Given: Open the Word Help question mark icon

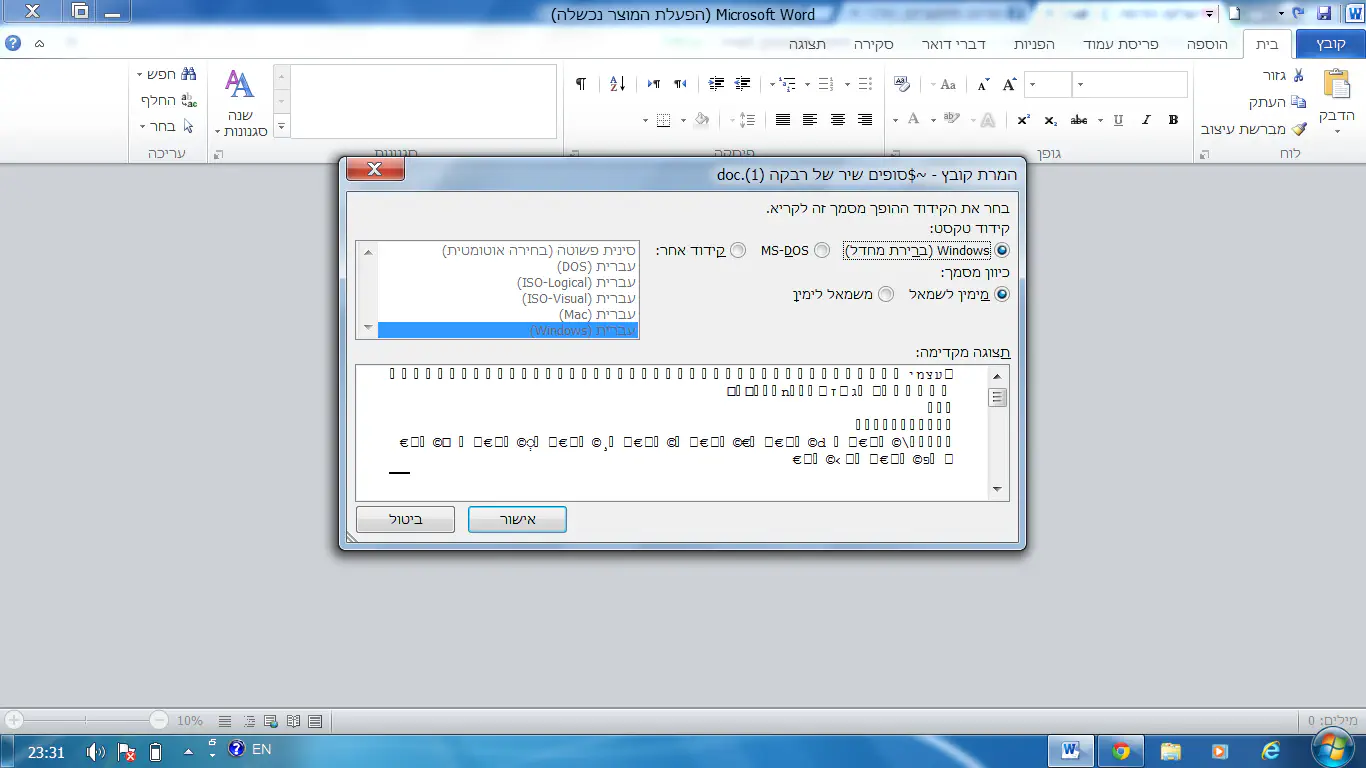Looking at the screenshot, I should [13, 44].
